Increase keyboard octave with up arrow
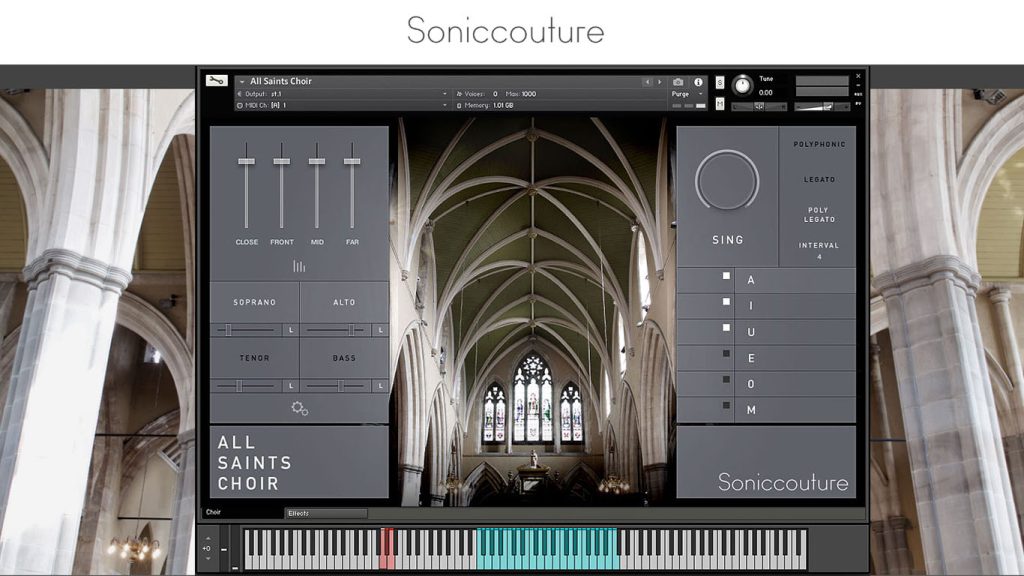This screenshot has width=1024, height=576. [208, 539]
